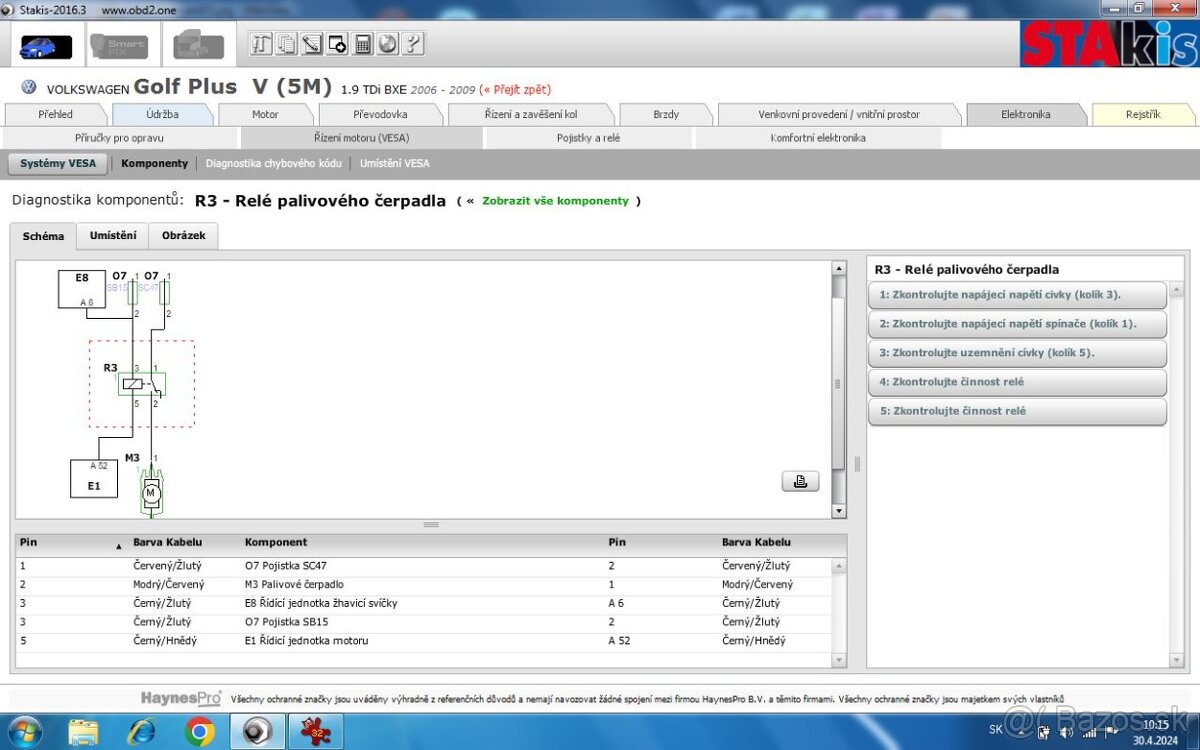This screenshot has width=1200, height=750.
Task: Expand step 1 Zkontrolujte napájecí napětí cívky
Action: [1017, 295]
